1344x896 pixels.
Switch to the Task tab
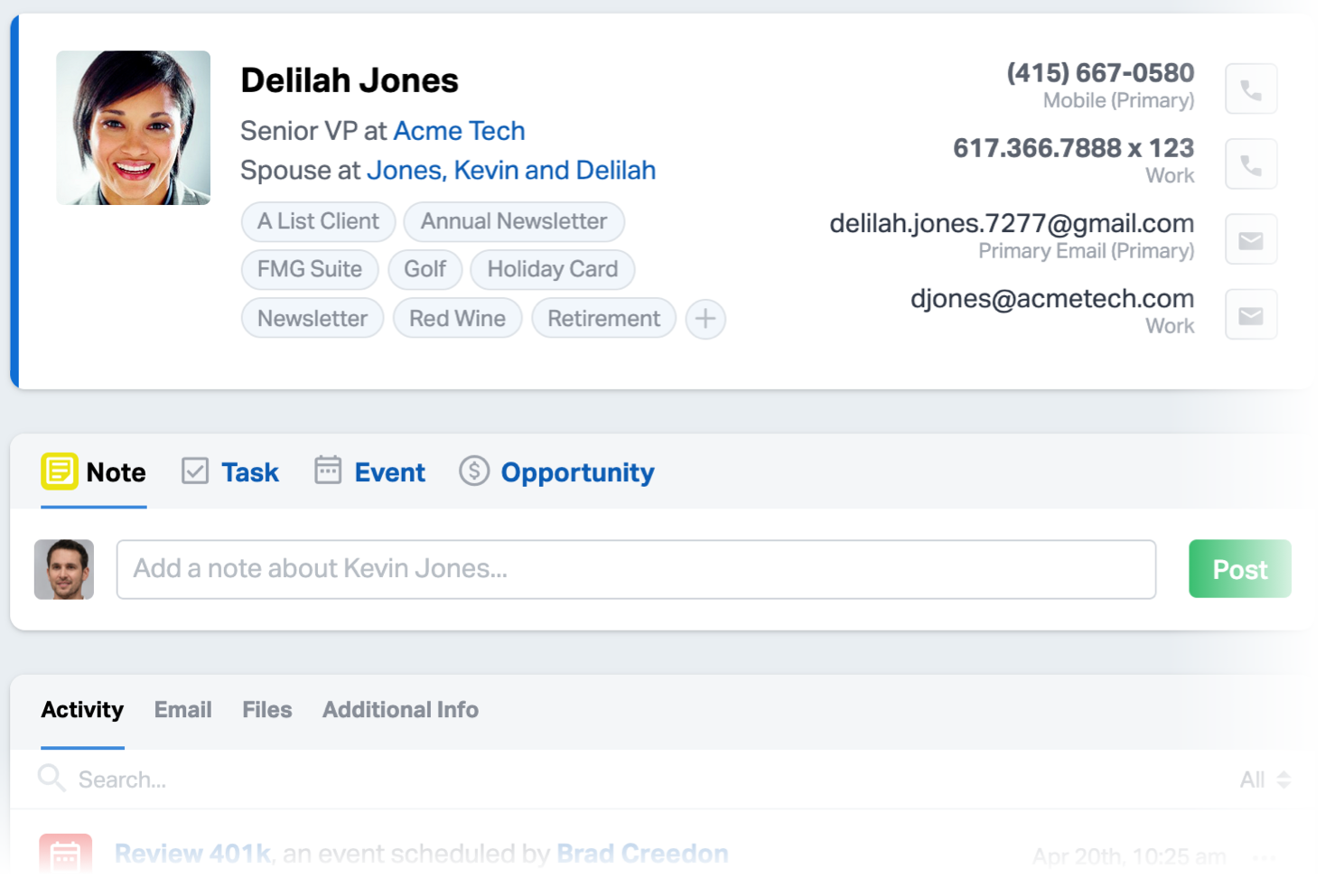[231, 471]
